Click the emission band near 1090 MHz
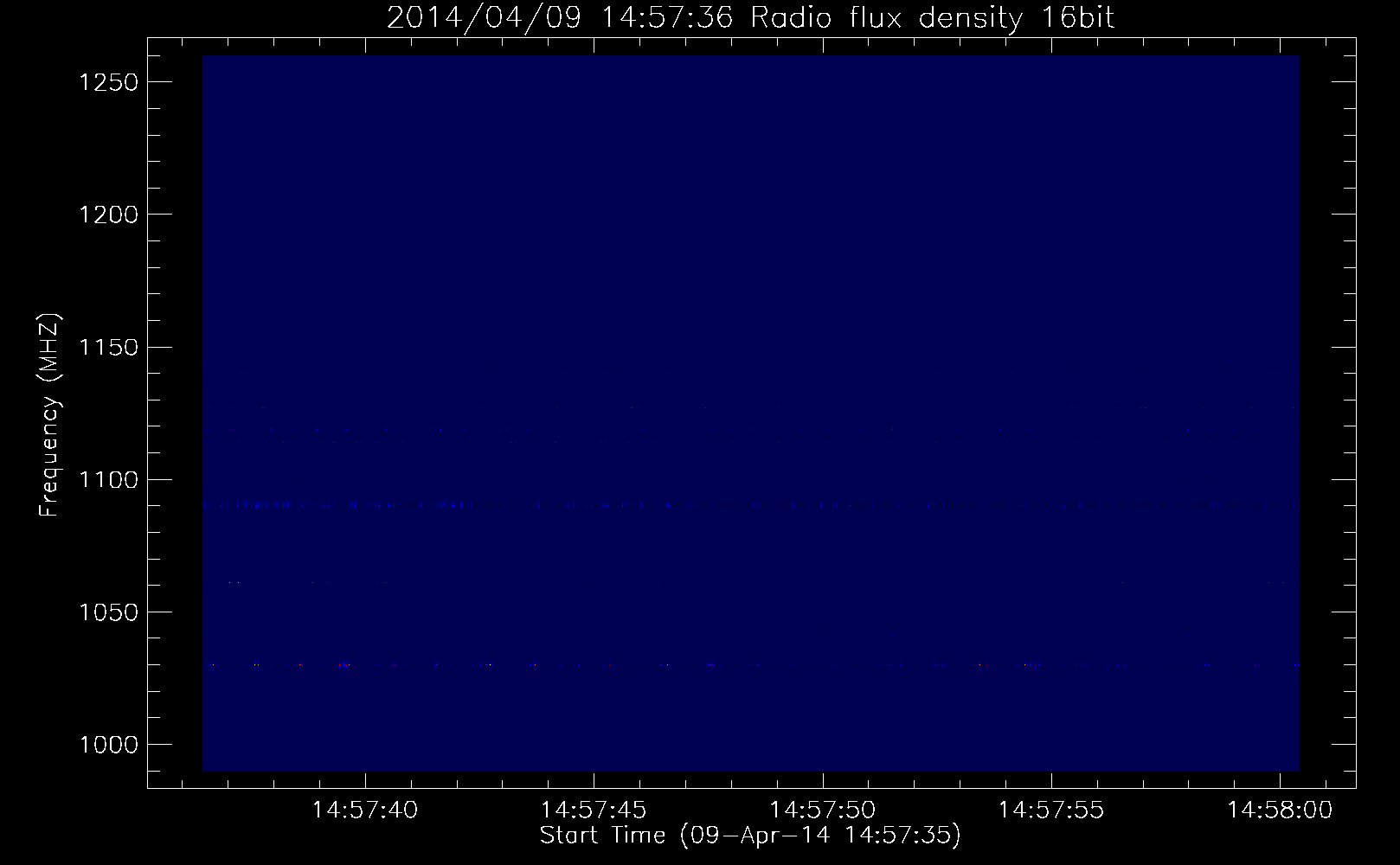The width and height of the screenshot is (1400, 865). pos(750,504)
